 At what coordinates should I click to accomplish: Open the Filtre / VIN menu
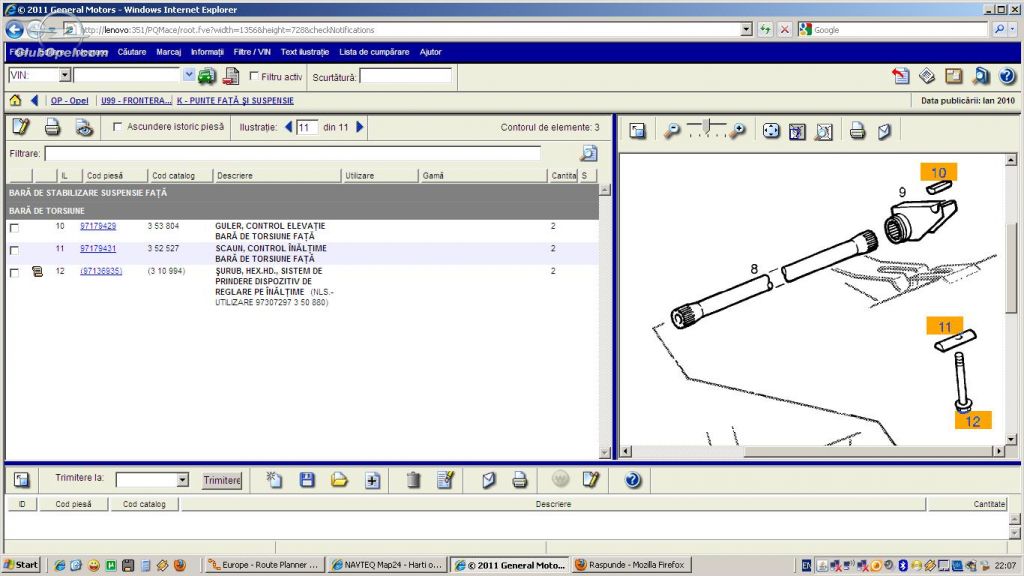pos(252,52)
